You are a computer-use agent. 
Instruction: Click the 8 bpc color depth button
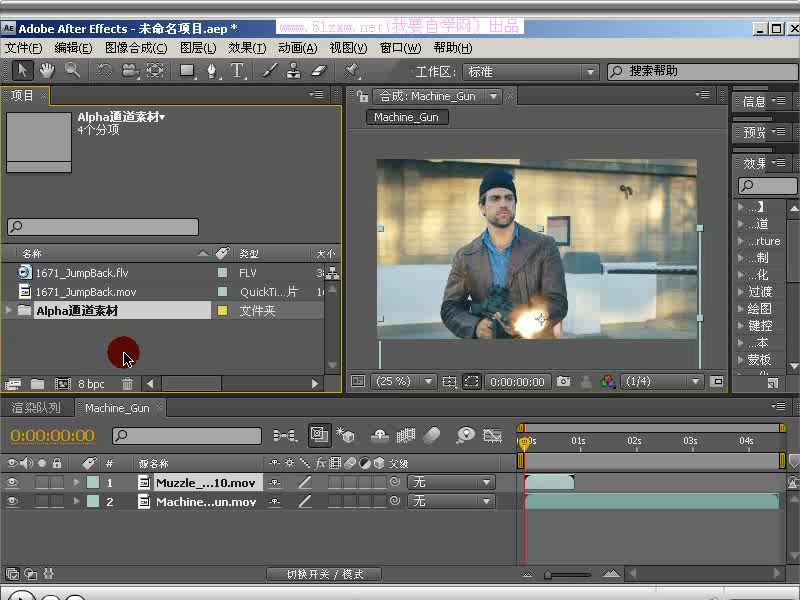tap(91, 384)
